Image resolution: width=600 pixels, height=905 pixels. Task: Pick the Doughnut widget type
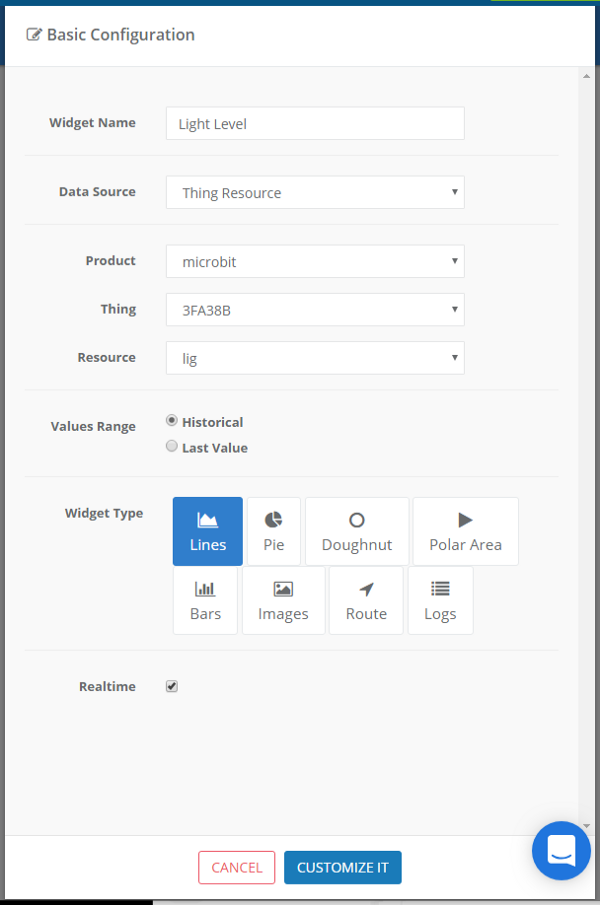357,531
